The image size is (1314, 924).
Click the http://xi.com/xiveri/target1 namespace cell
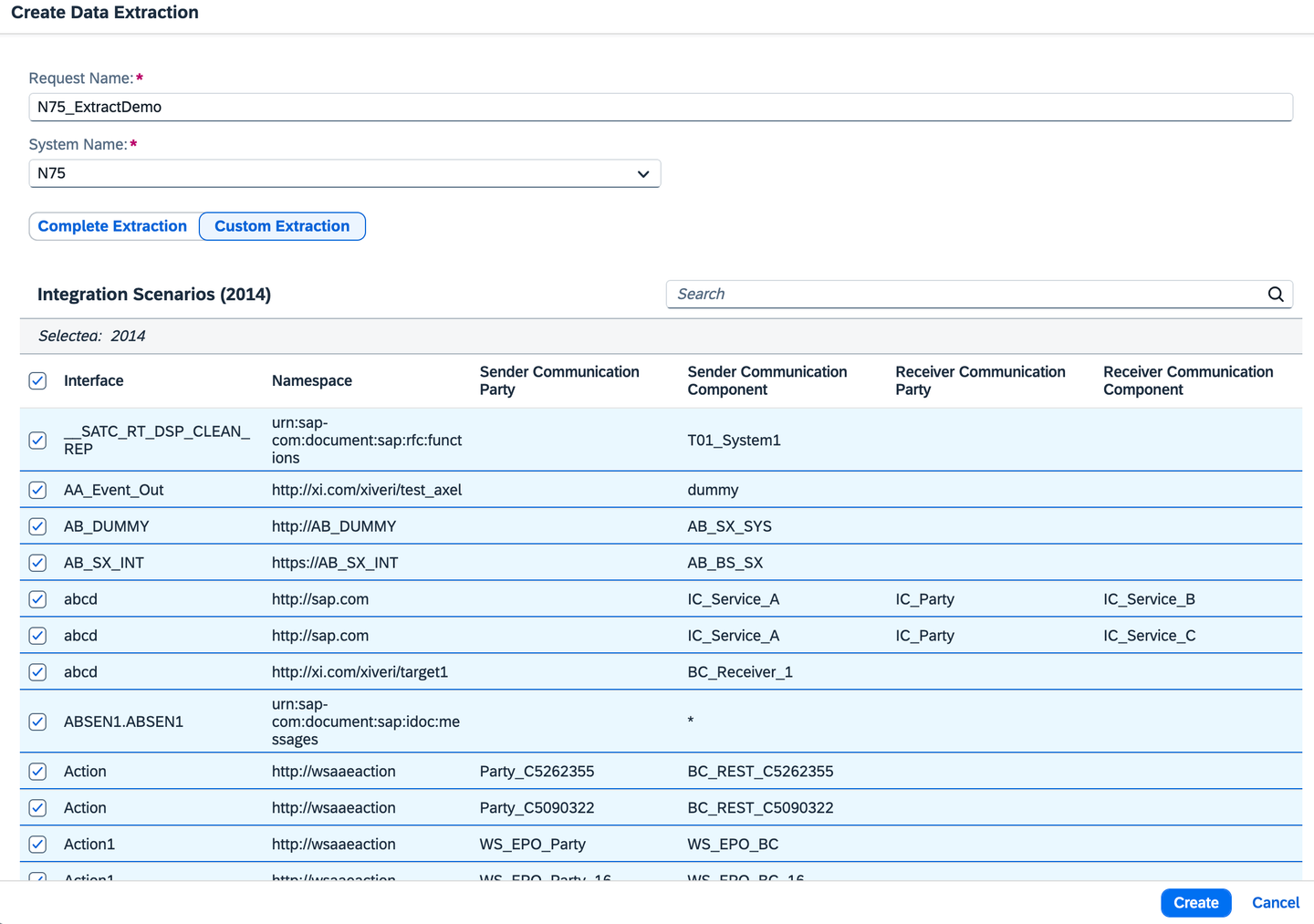(360, 672)
